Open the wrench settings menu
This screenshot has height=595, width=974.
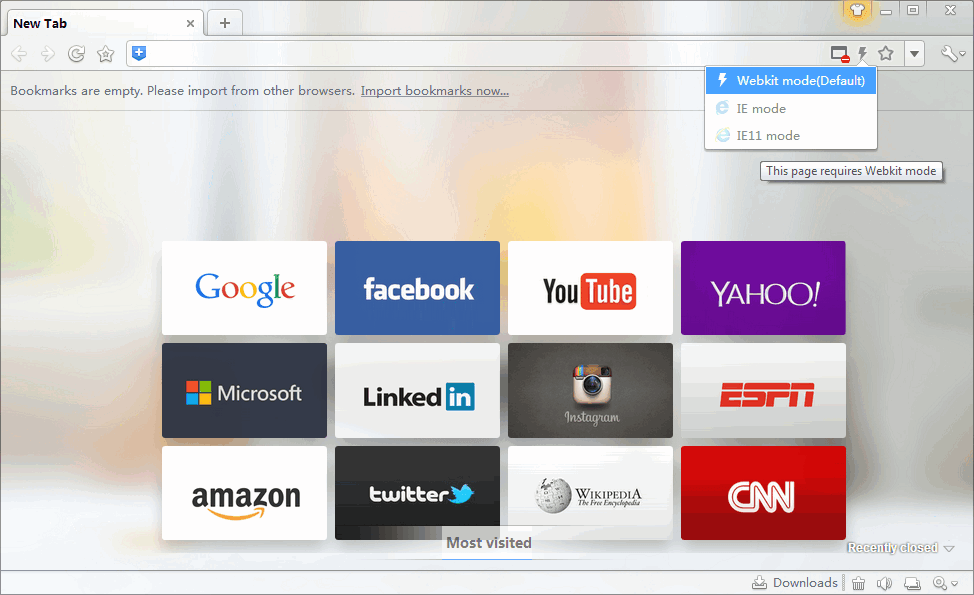click(x=952, y=54)
